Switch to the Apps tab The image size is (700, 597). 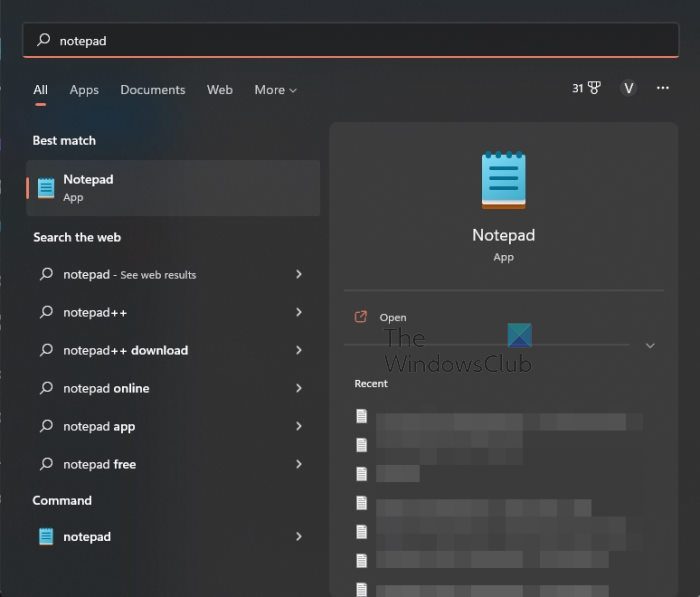click(84, 90)
